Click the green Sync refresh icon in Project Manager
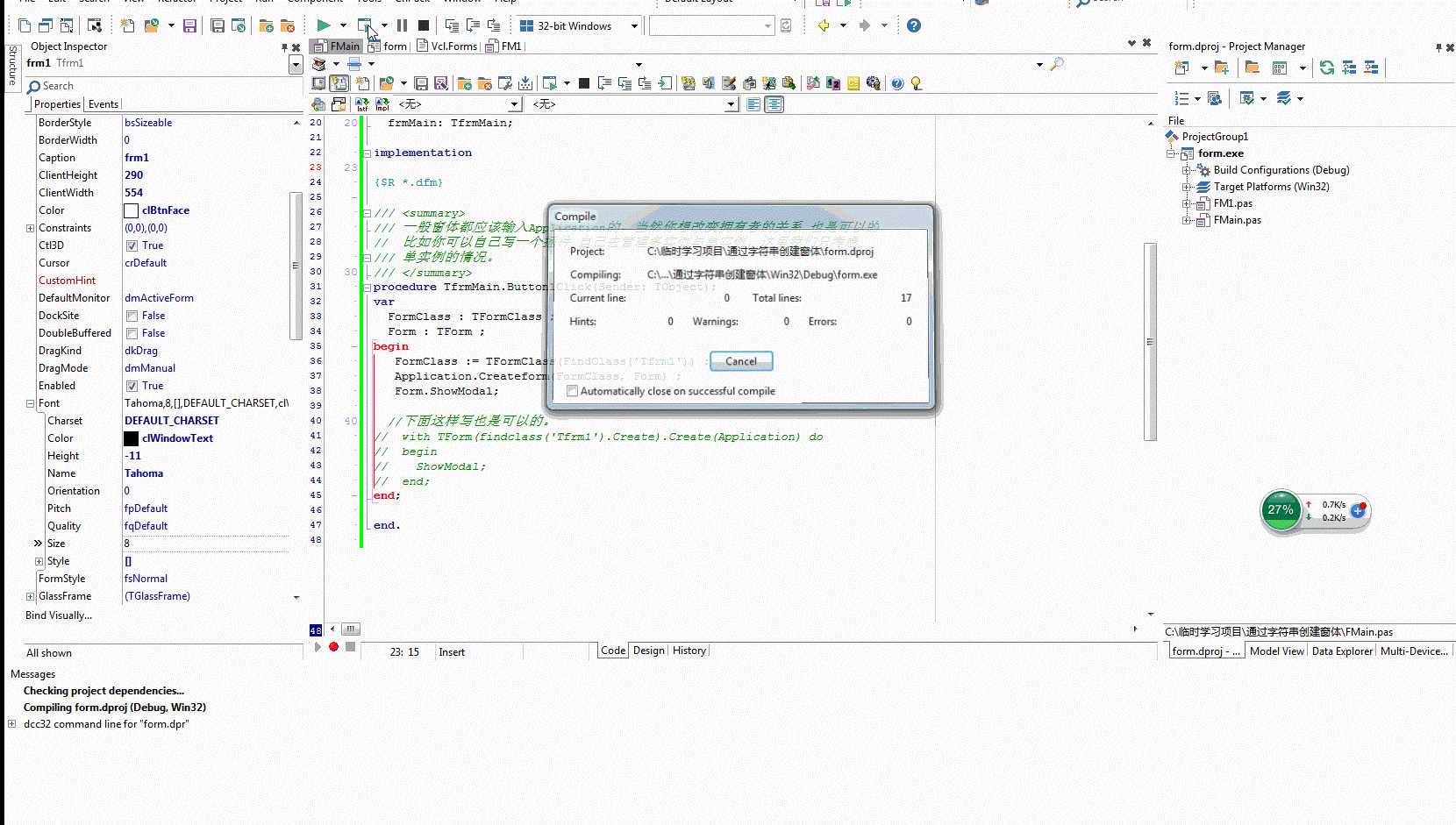The height and width of the screenshot is (825, 1456). point(1327,68)
